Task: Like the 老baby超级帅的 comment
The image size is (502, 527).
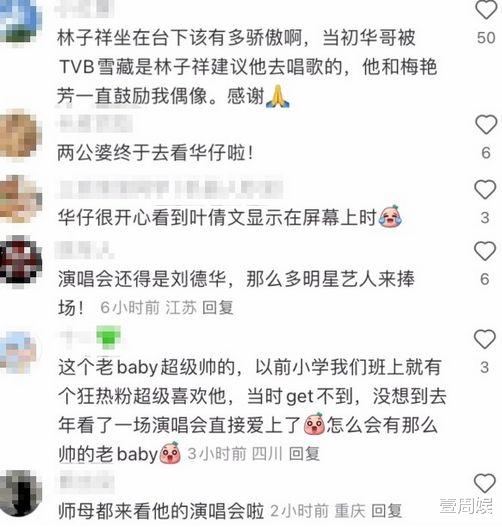Action: [484, 339]
